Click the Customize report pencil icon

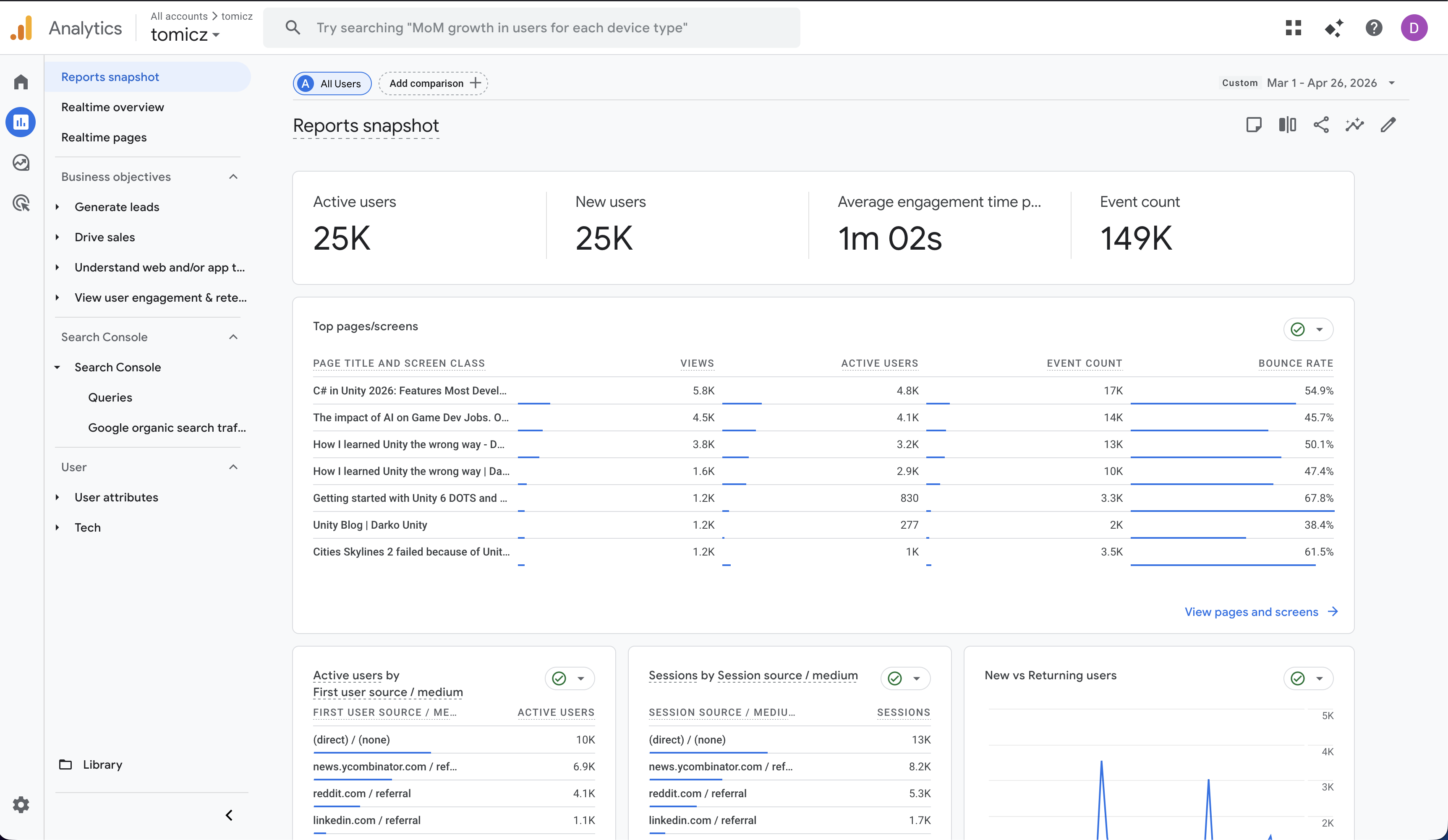tap(1388, 125)
